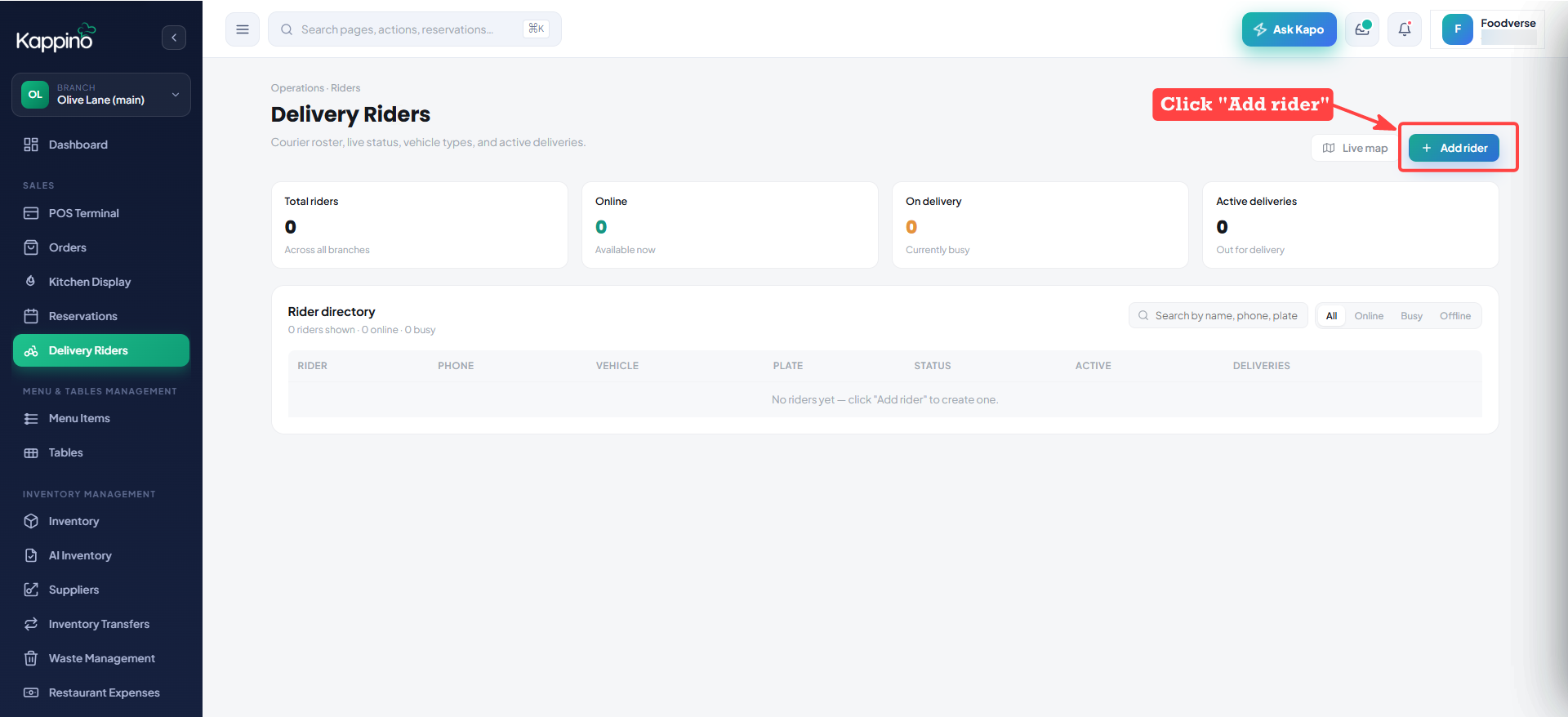Filter rider directory by Busy
Image resolution: width=1568 pixels, height=717 pixels.
(1411, 316)
